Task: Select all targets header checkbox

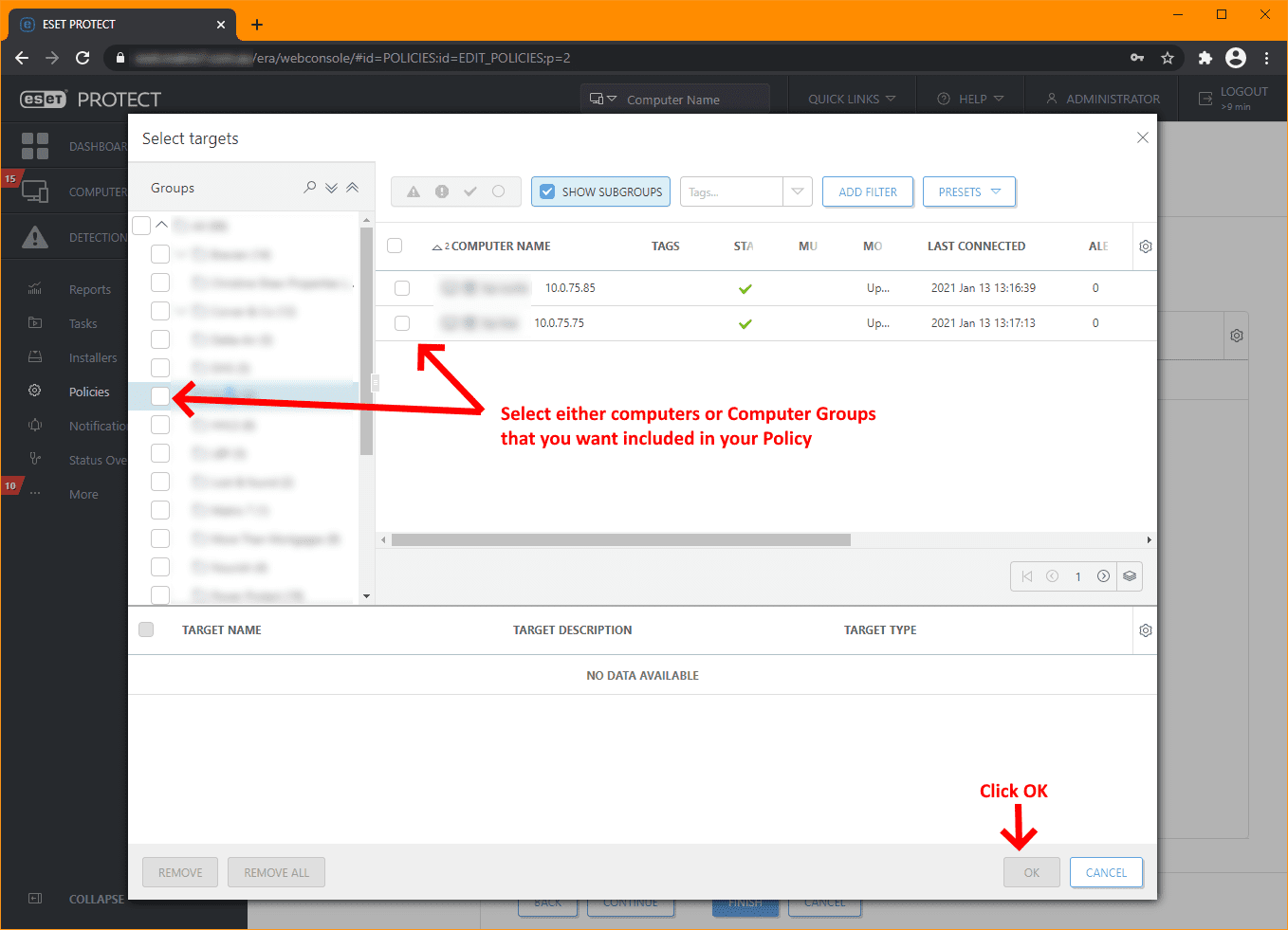Action: (x=146, y=629)
